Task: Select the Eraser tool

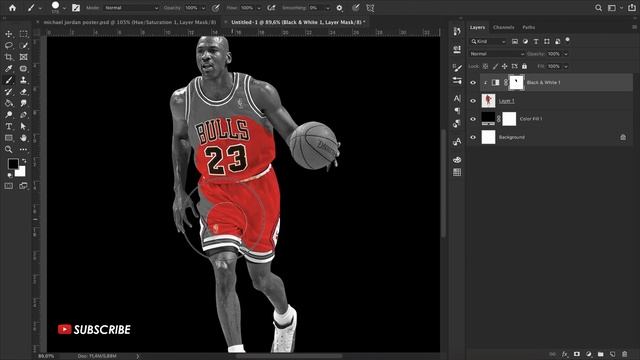Action: click(x=23, y=92)
